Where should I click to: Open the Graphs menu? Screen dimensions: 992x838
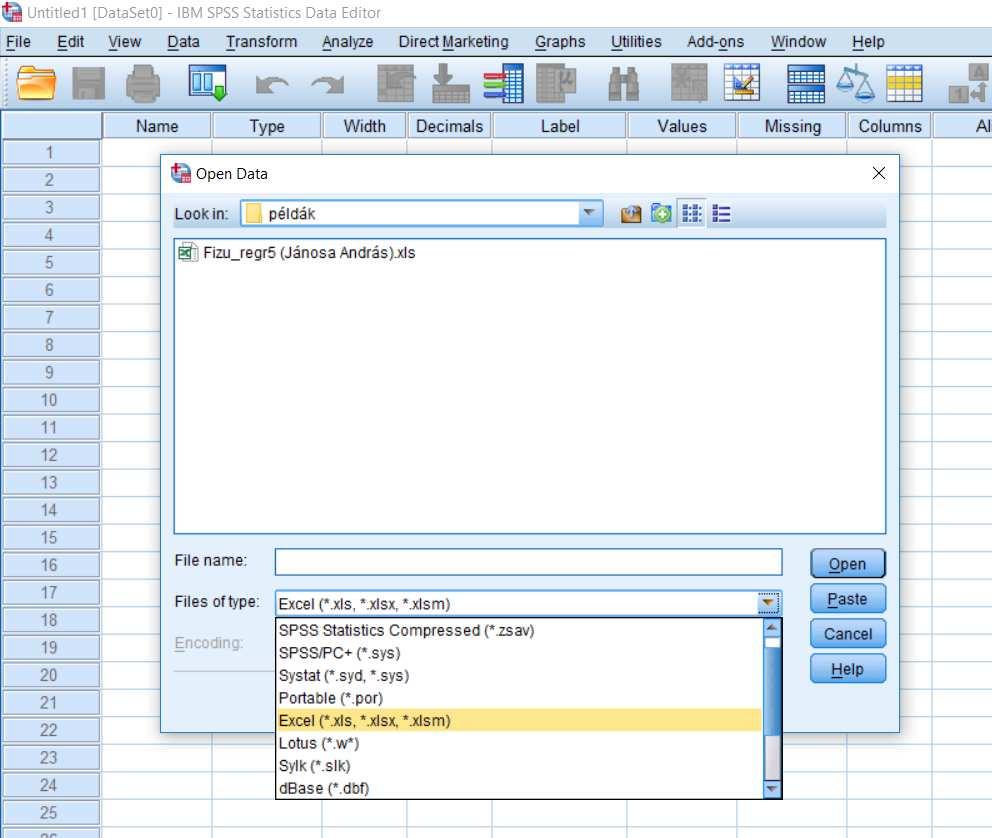560,42
